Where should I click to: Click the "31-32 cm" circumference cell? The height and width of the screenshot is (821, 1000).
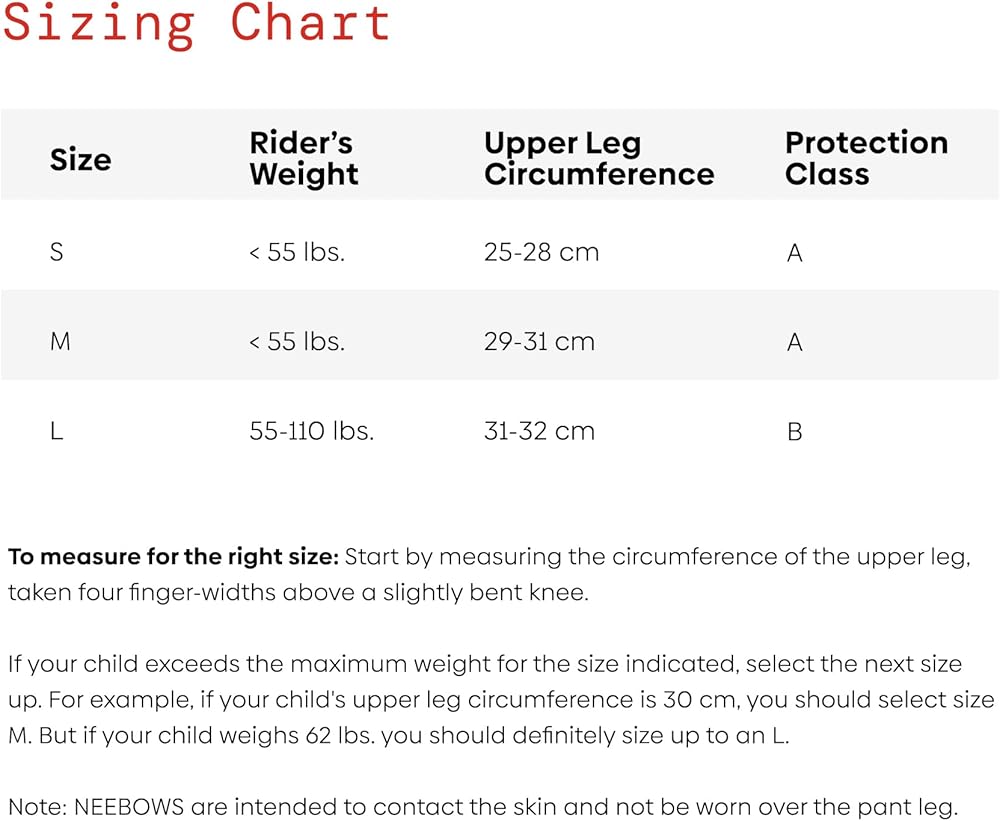point(539,432)
